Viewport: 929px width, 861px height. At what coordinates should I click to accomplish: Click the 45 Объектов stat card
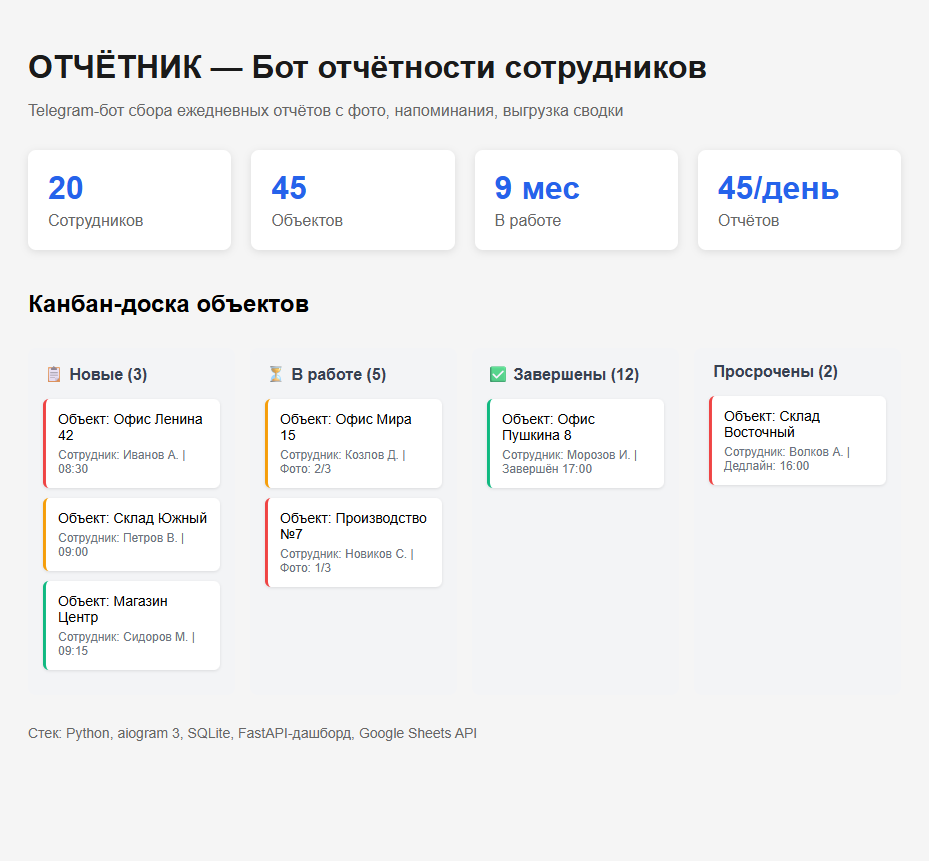(353, 200)
